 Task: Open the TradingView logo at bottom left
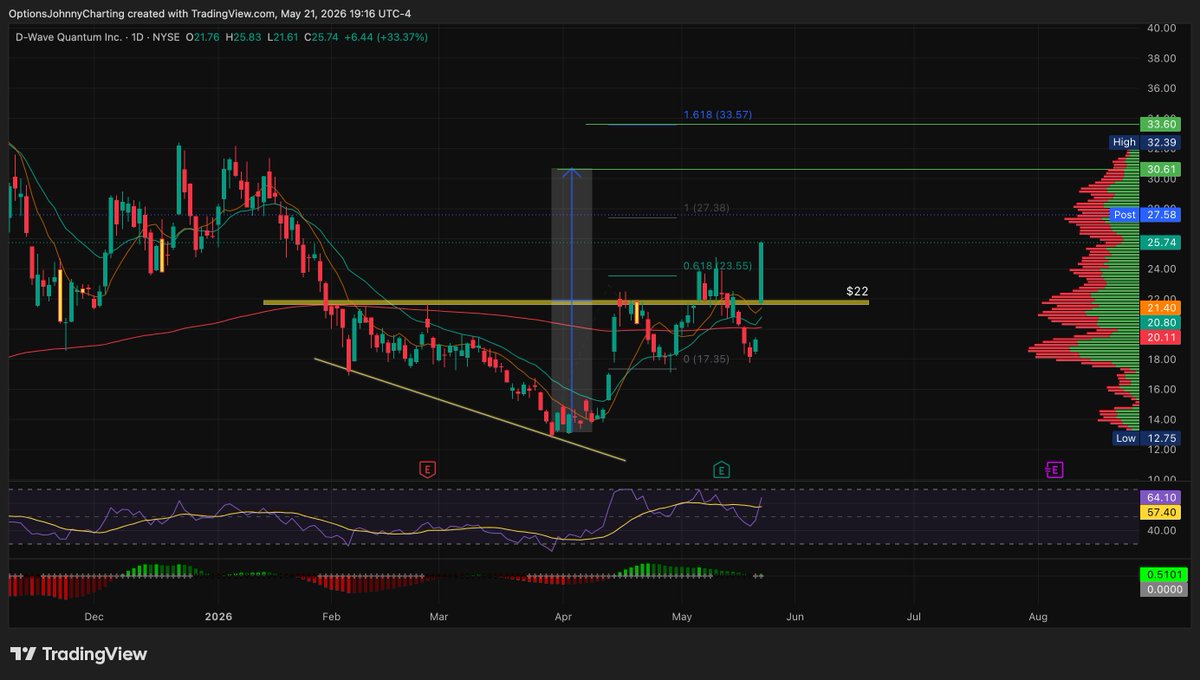pos(79,654)
